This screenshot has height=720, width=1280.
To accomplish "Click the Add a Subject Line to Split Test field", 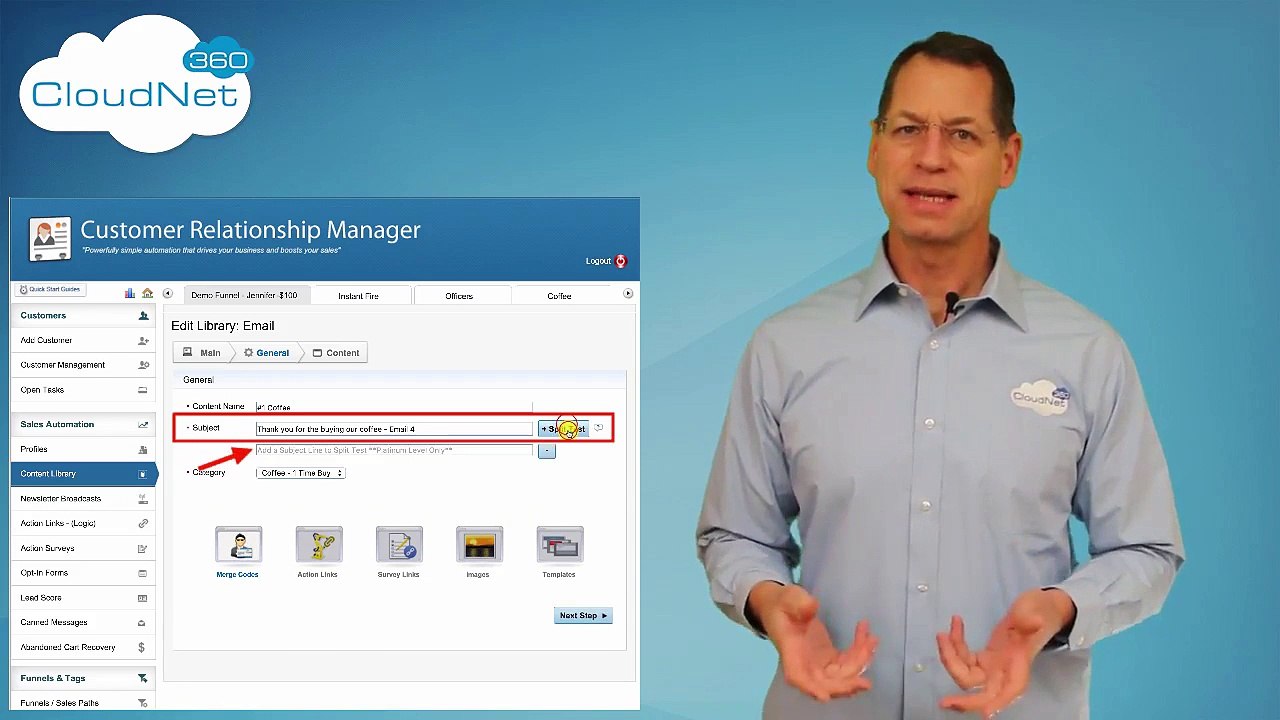I will [x=394, y=451].
